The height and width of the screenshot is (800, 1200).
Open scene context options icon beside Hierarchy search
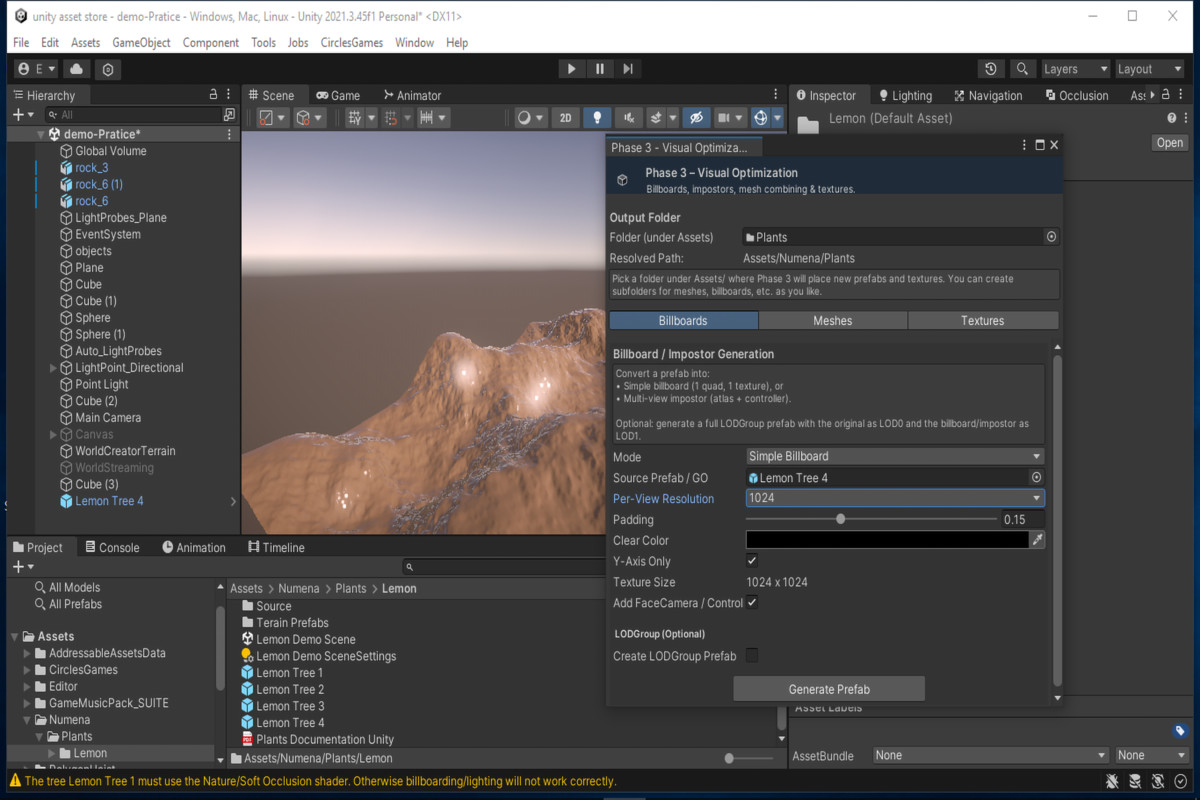230,115
